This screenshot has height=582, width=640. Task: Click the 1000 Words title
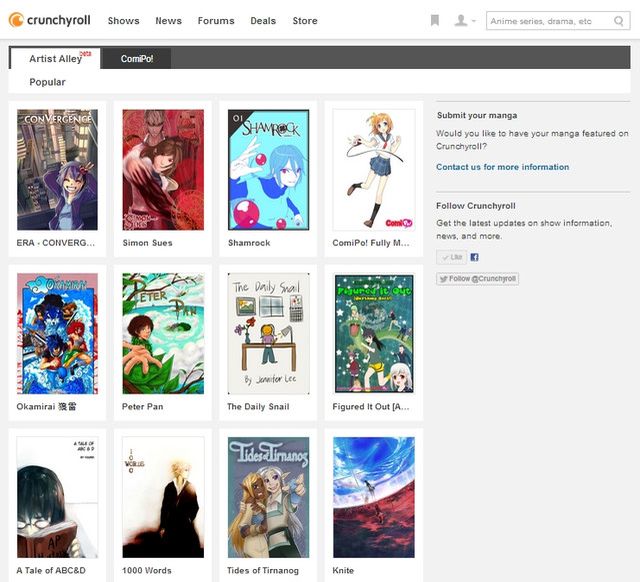click(x=147, y=570)
